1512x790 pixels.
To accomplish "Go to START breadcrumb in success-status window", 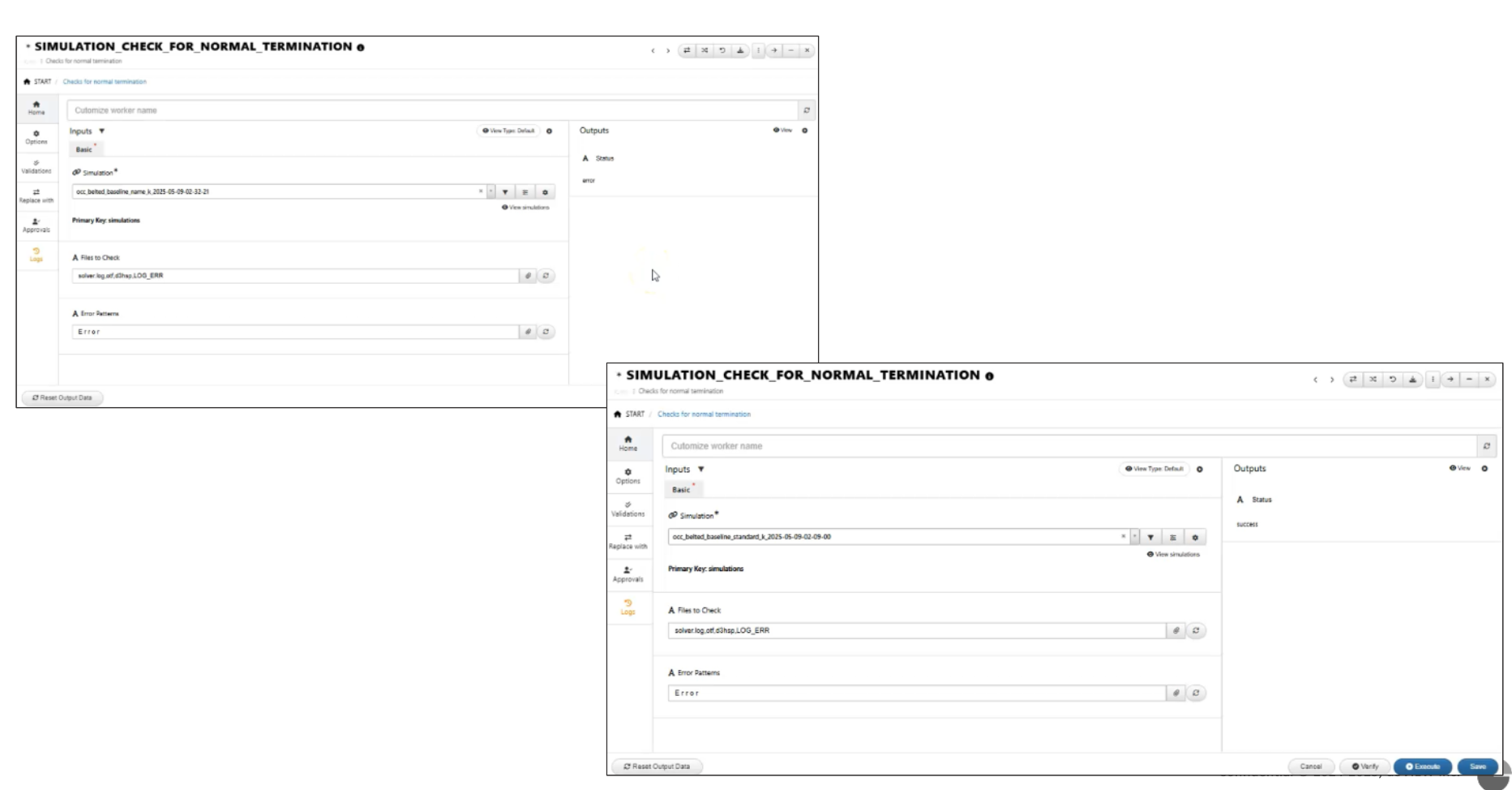I will (630, 414).
